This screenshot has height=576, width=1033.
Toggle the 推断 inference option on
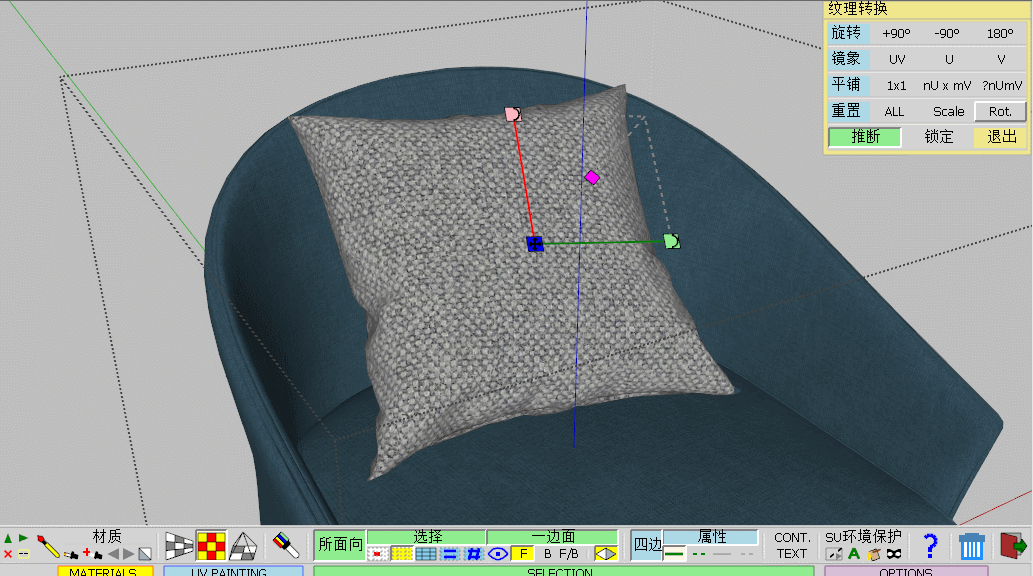(865, 137)
